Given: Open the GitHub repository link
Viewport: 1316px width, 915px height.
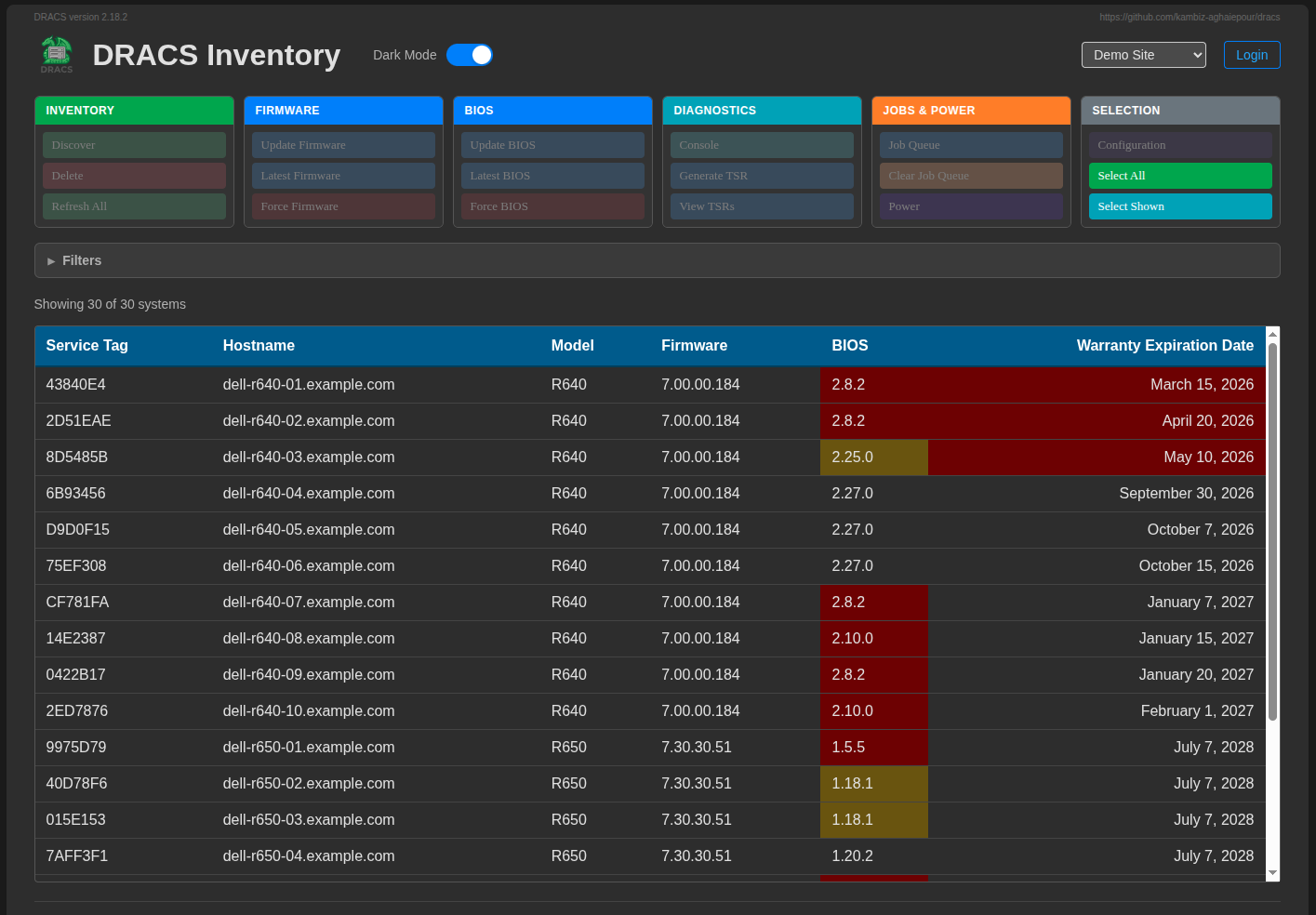Looking at the screenshot, I should 1190,17.
